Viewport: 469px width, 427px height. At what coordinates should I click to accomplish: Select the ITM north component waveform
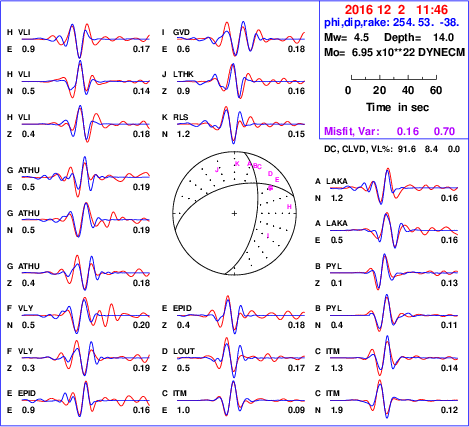click(394, 400)
